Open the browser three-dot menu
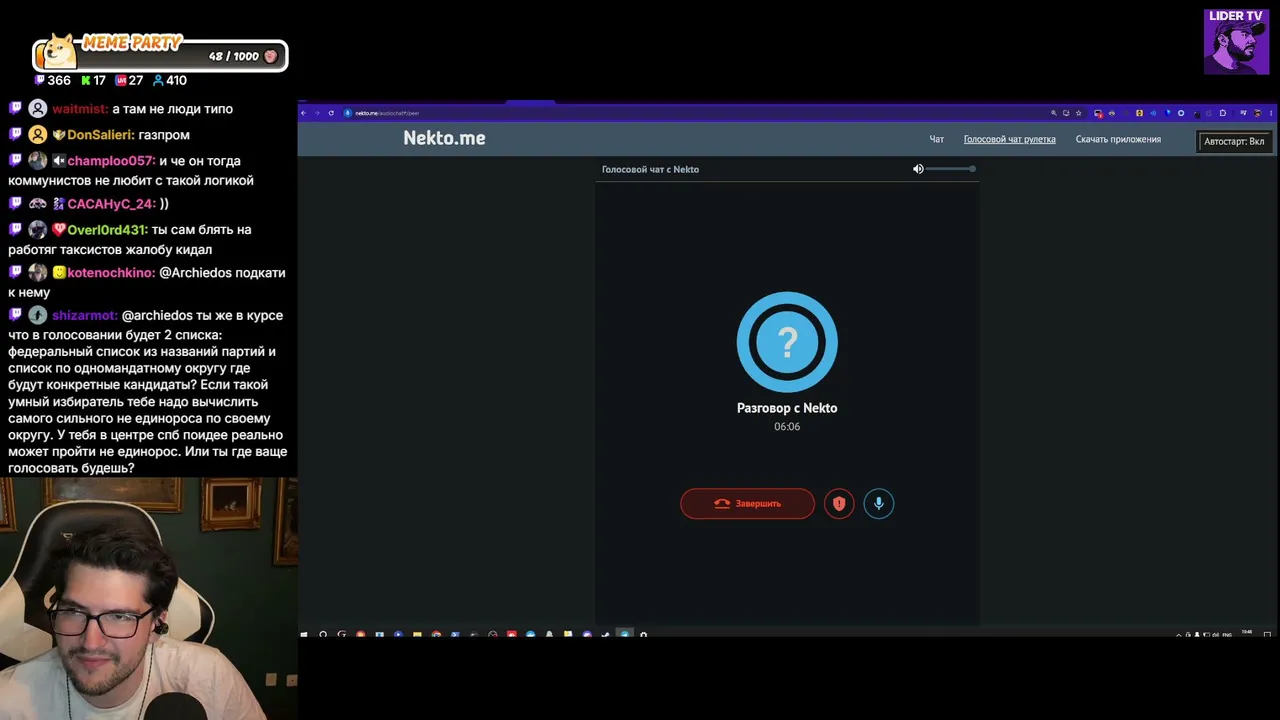The width and height of the screenshot is (1280, 720). coord(1271,113)
